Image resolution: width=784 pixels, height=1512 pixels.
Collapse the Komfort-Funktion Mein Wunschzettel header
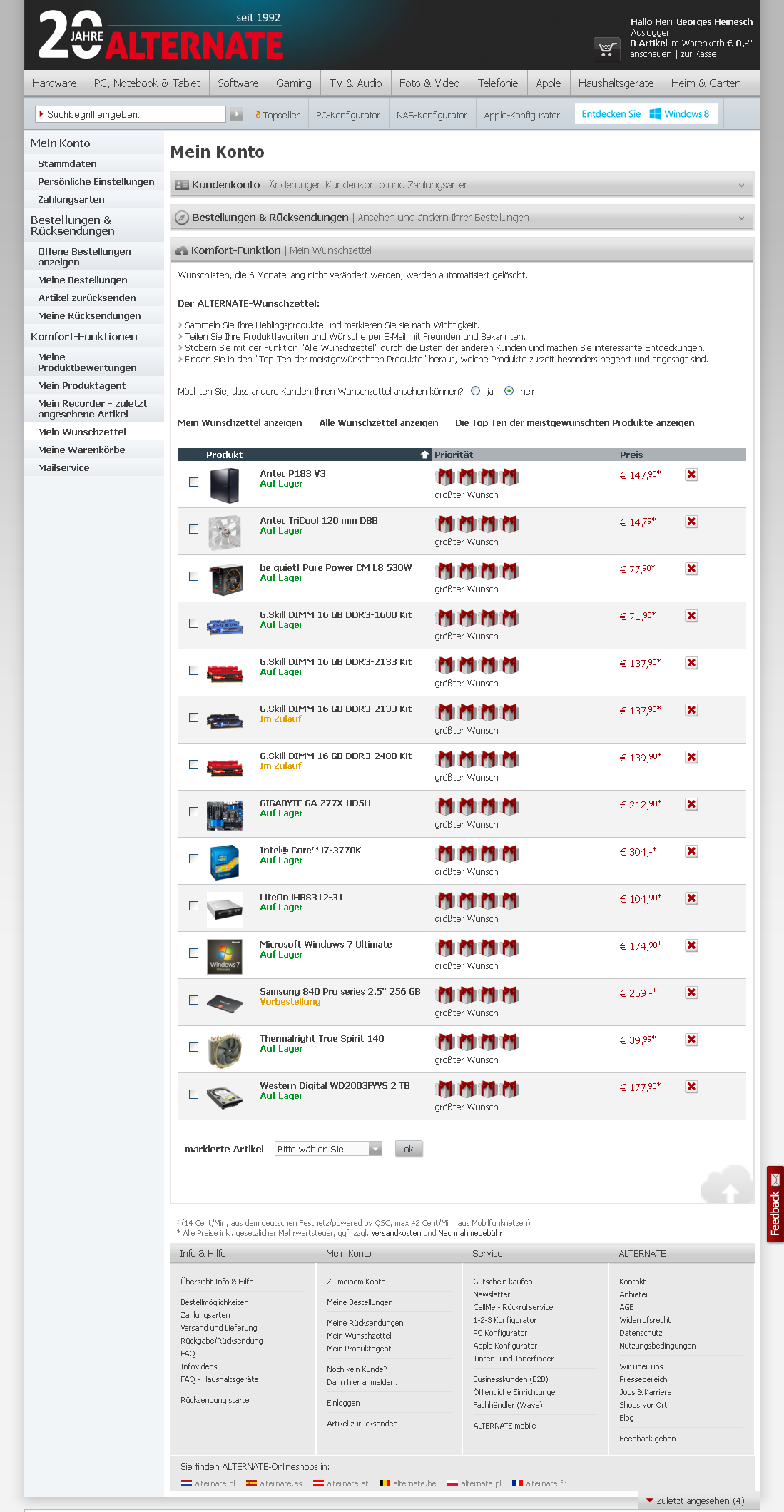coord(462,250)
